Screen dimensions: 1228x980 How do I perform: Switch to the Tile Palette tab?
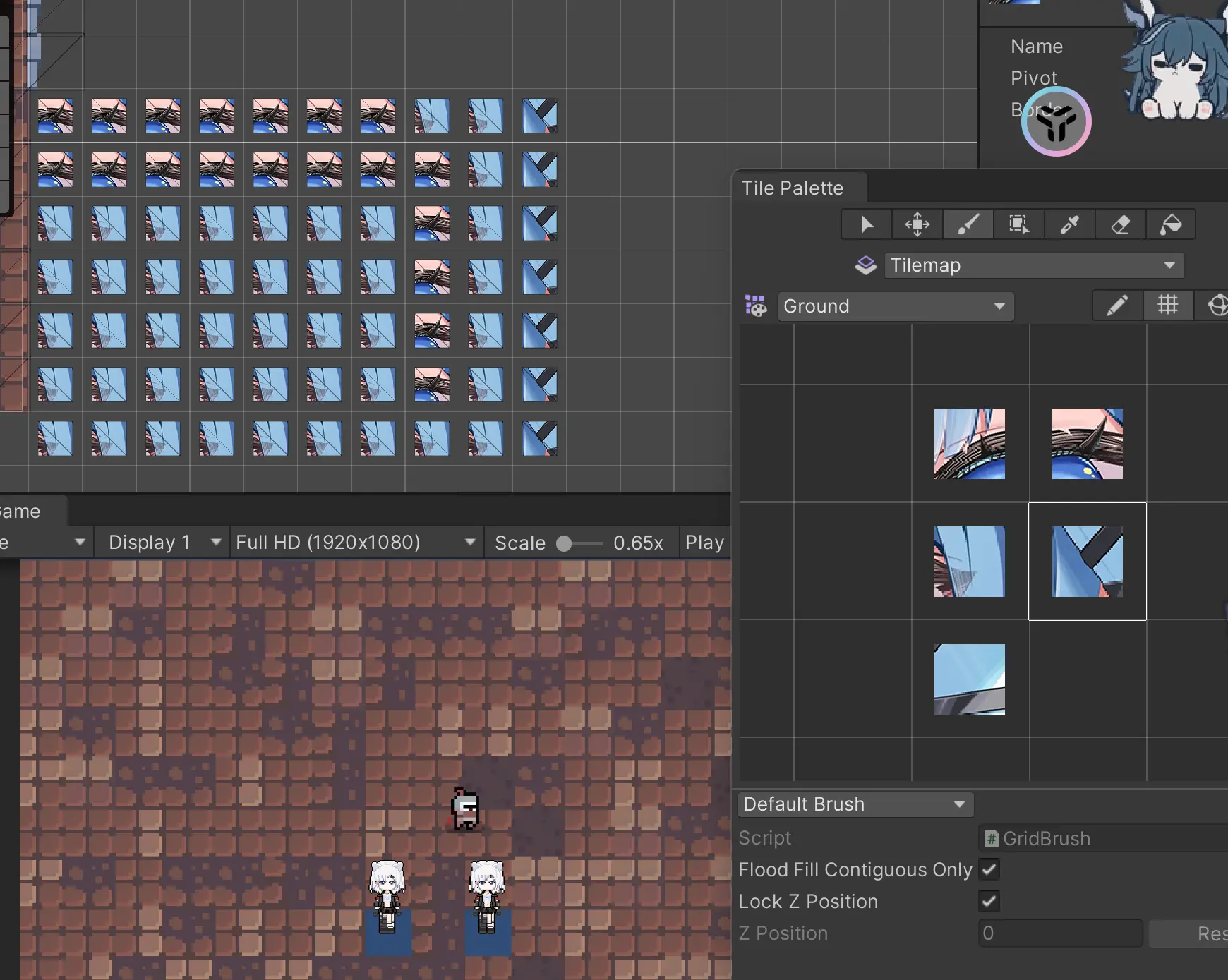[x=800, y=188]
